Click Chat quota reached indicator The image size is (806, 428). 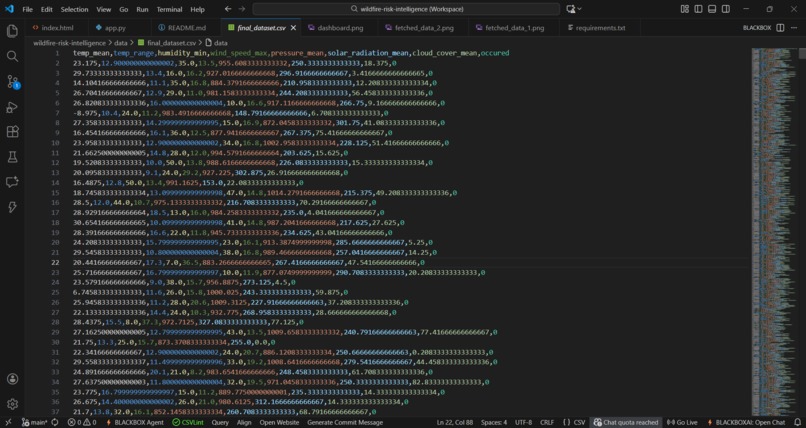click(x=626, y=422)
